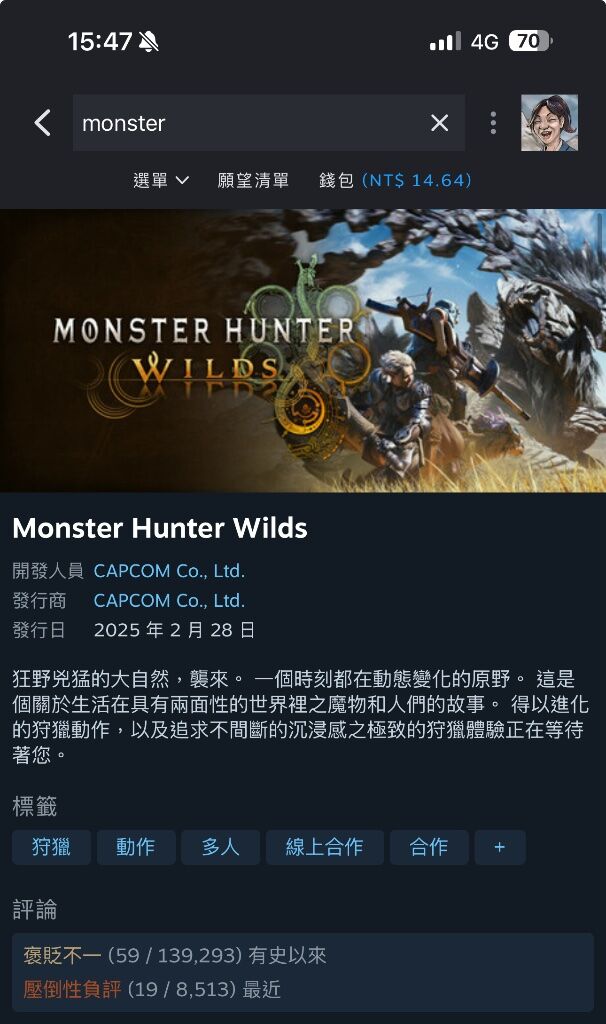Tap the silent bell status icon
This screenshot has height=1024, width=606.
point(149,42)
